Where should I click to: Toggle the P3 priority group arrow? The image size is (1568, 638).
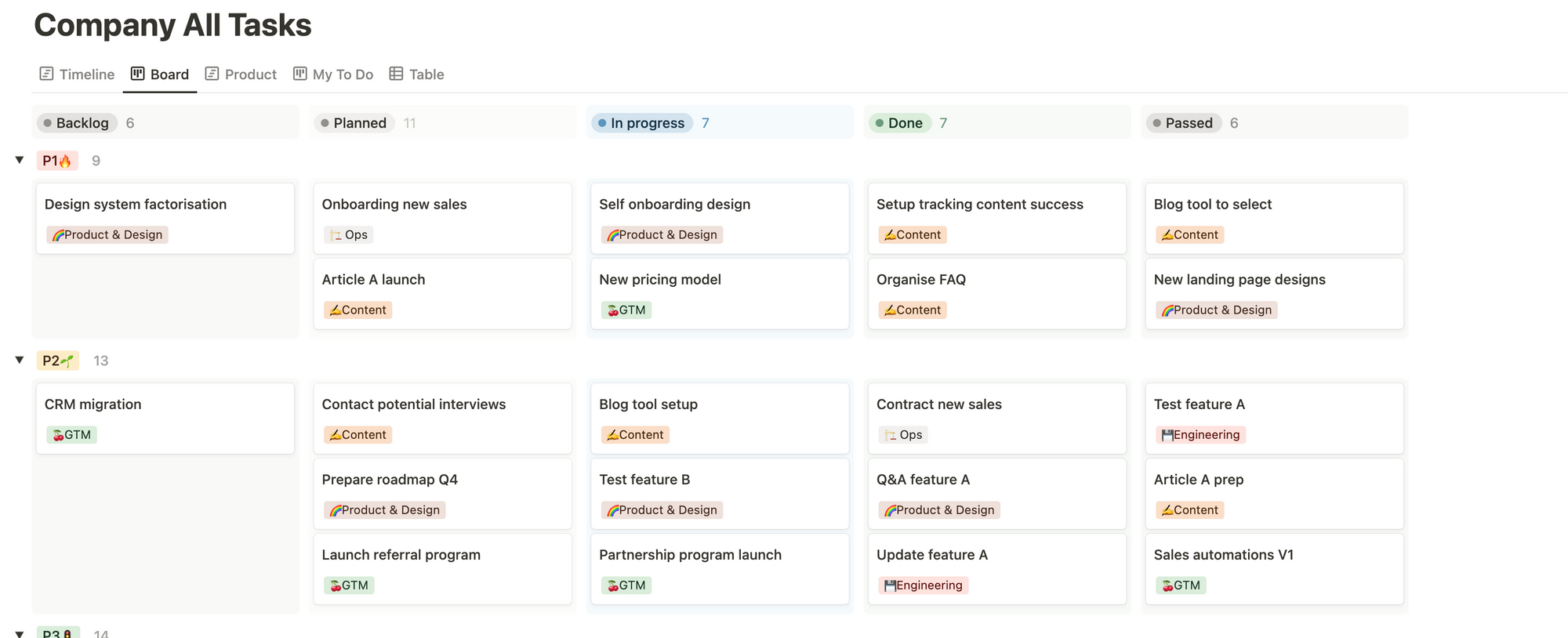pyautogui.click(x=20, y=633)
